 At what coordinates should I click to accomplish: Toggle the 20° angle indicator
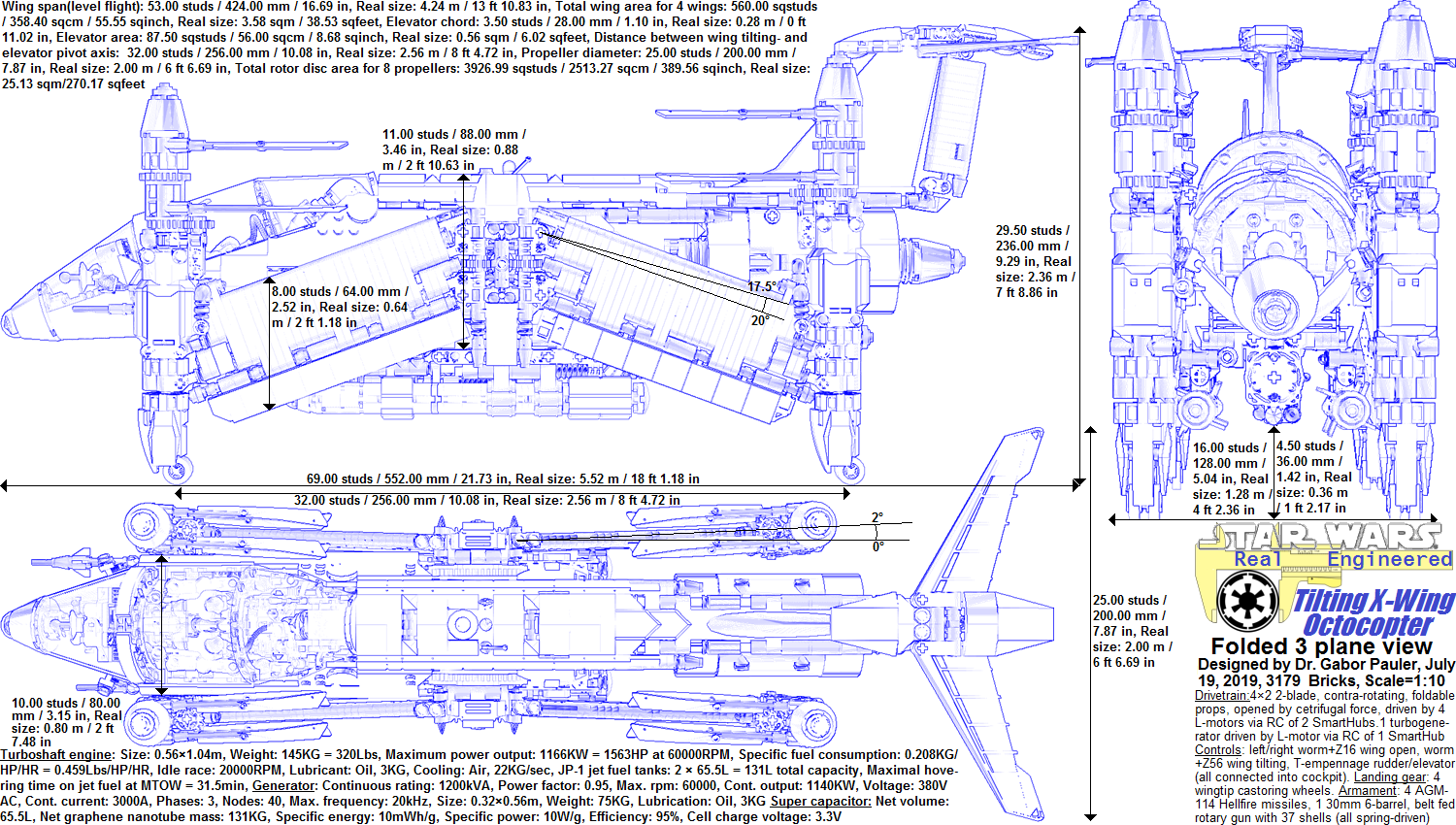click(760, 317)
